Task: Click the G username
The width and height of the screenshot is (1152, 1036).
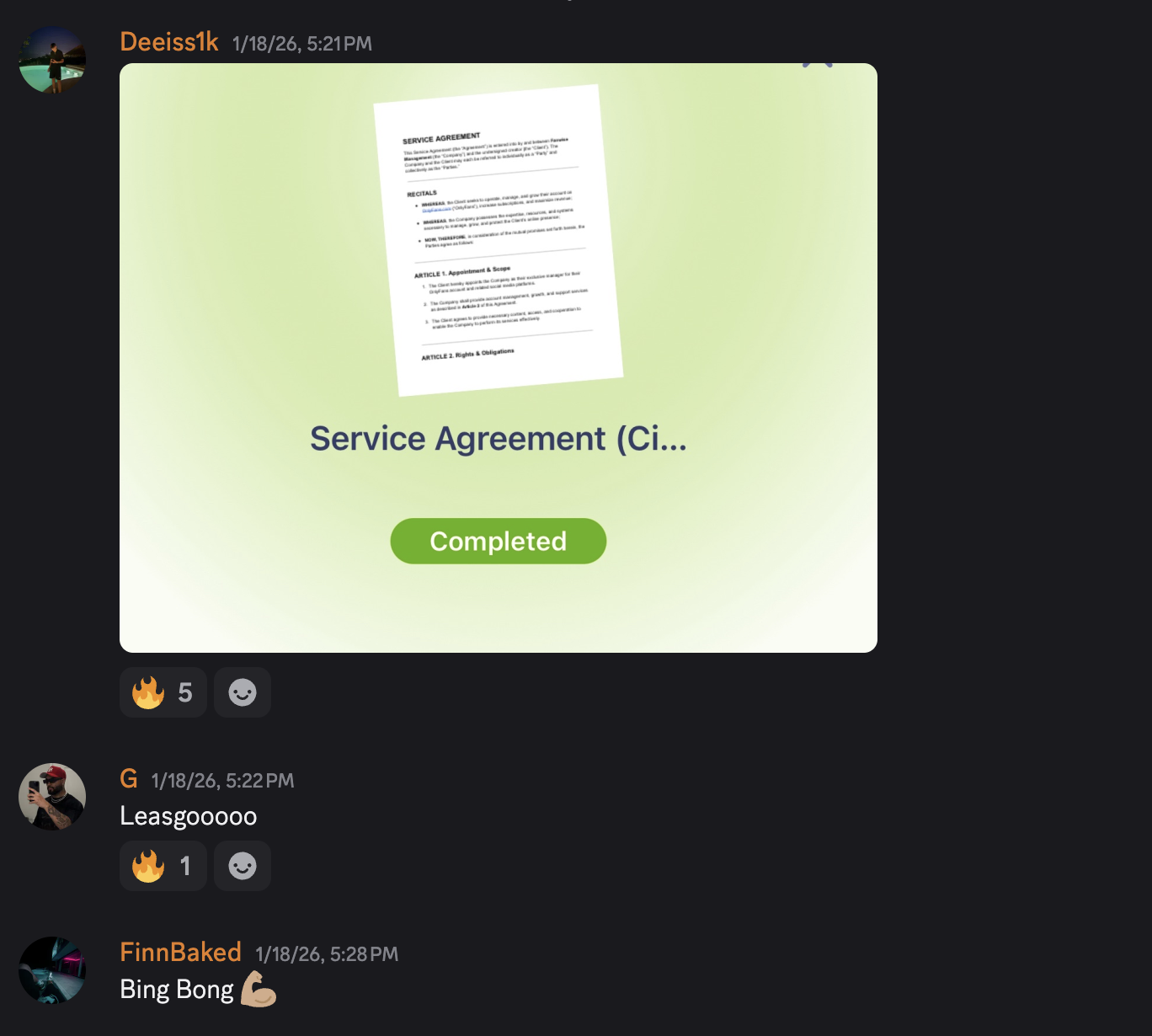Action: [129, 779]
